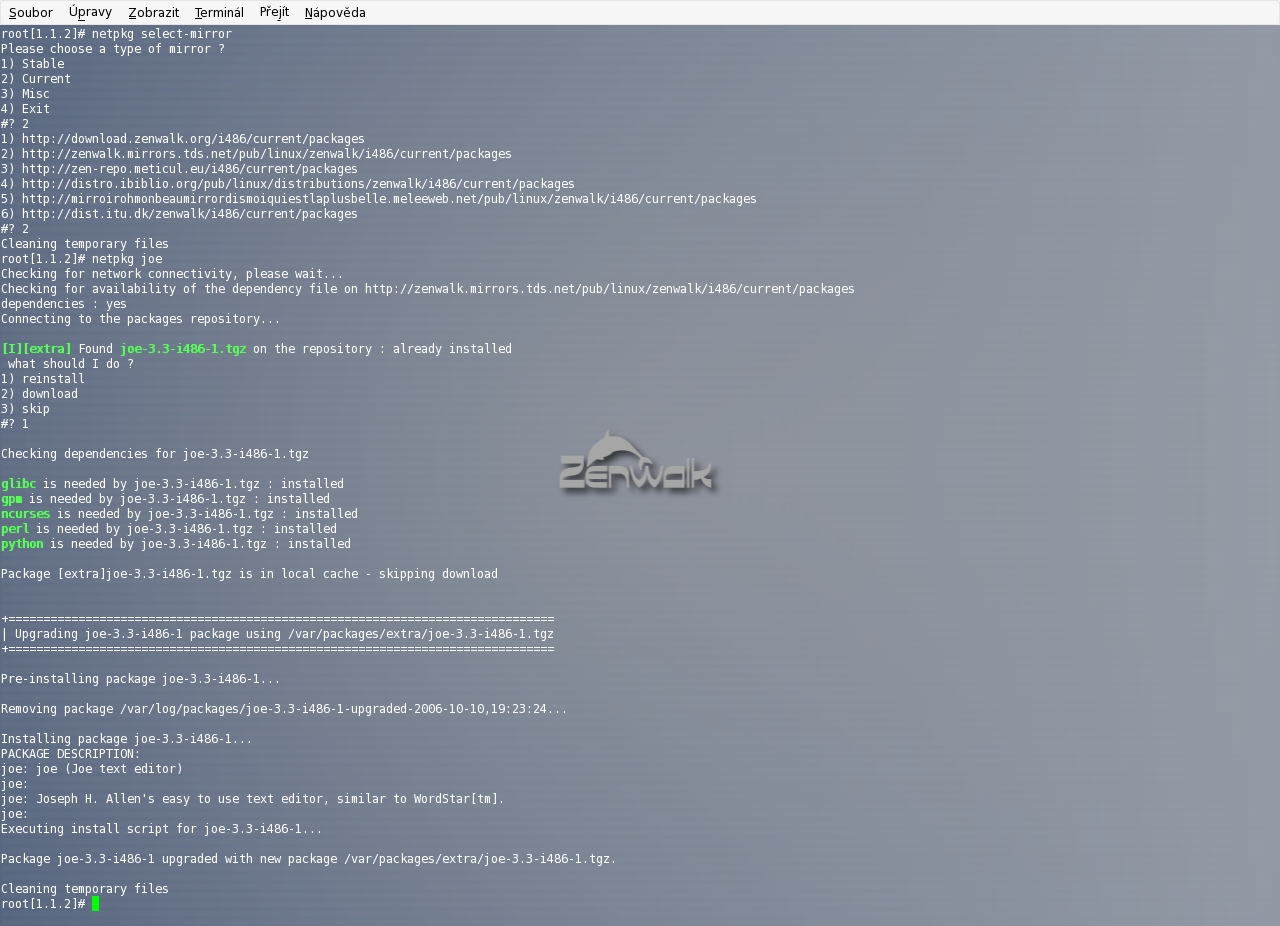
Task: Click the 'Upgrading joe-3.3-i486-1 package' banner line
Action: [277, 634]
